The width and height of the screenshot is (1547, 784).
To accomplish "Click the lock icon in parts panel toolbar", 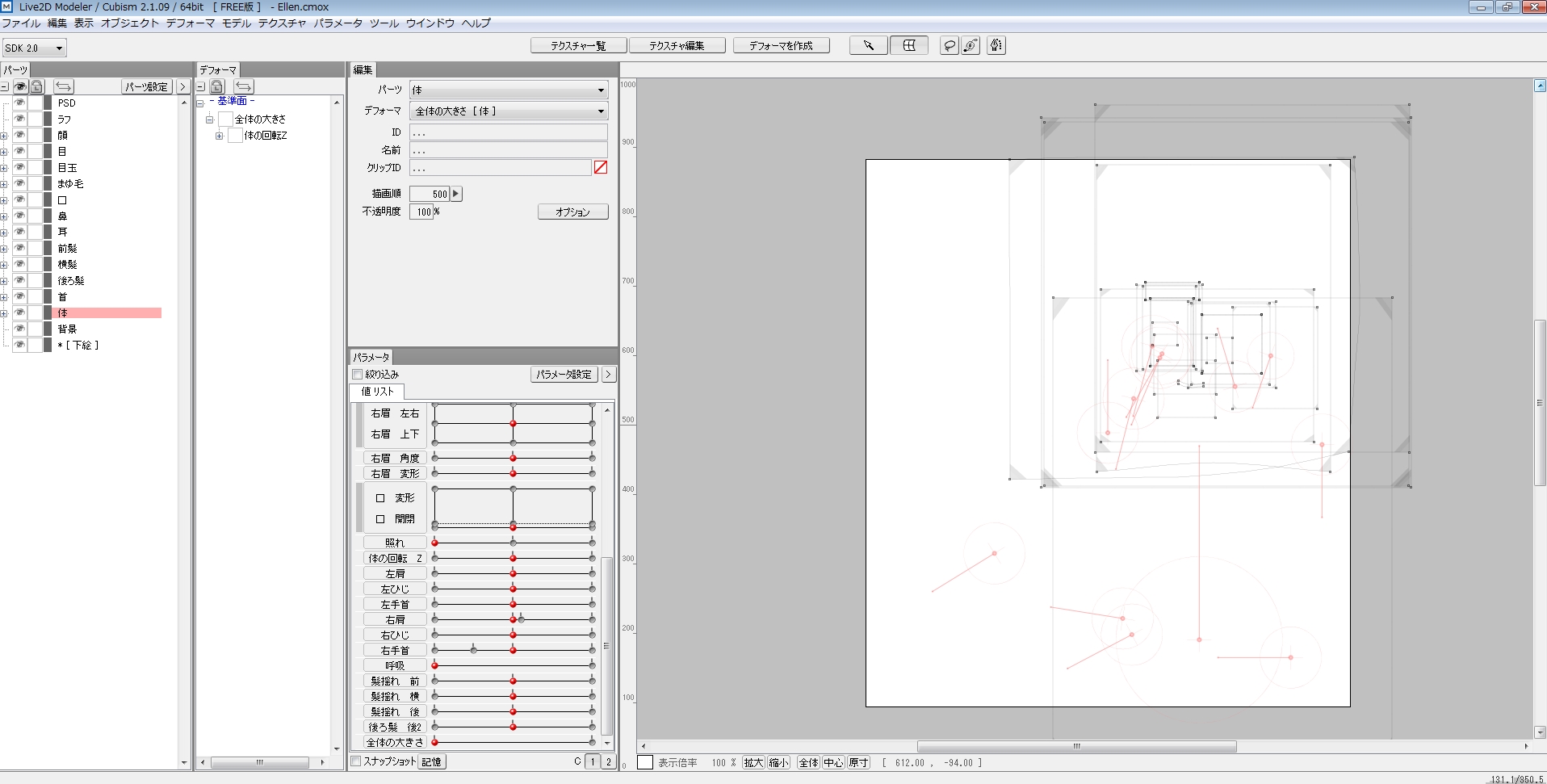I will coord(36,86).
